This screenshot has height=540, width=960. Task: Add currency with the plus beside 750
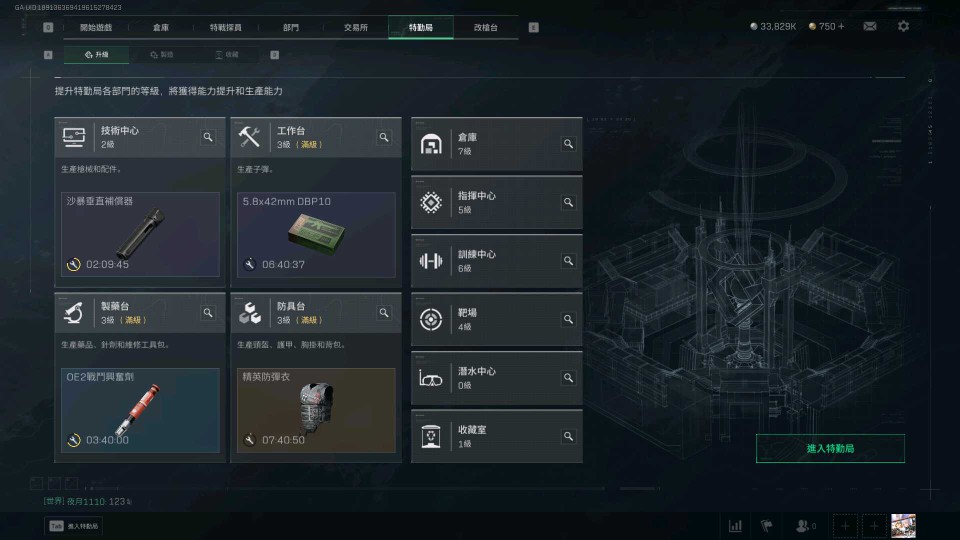point(841,26)
